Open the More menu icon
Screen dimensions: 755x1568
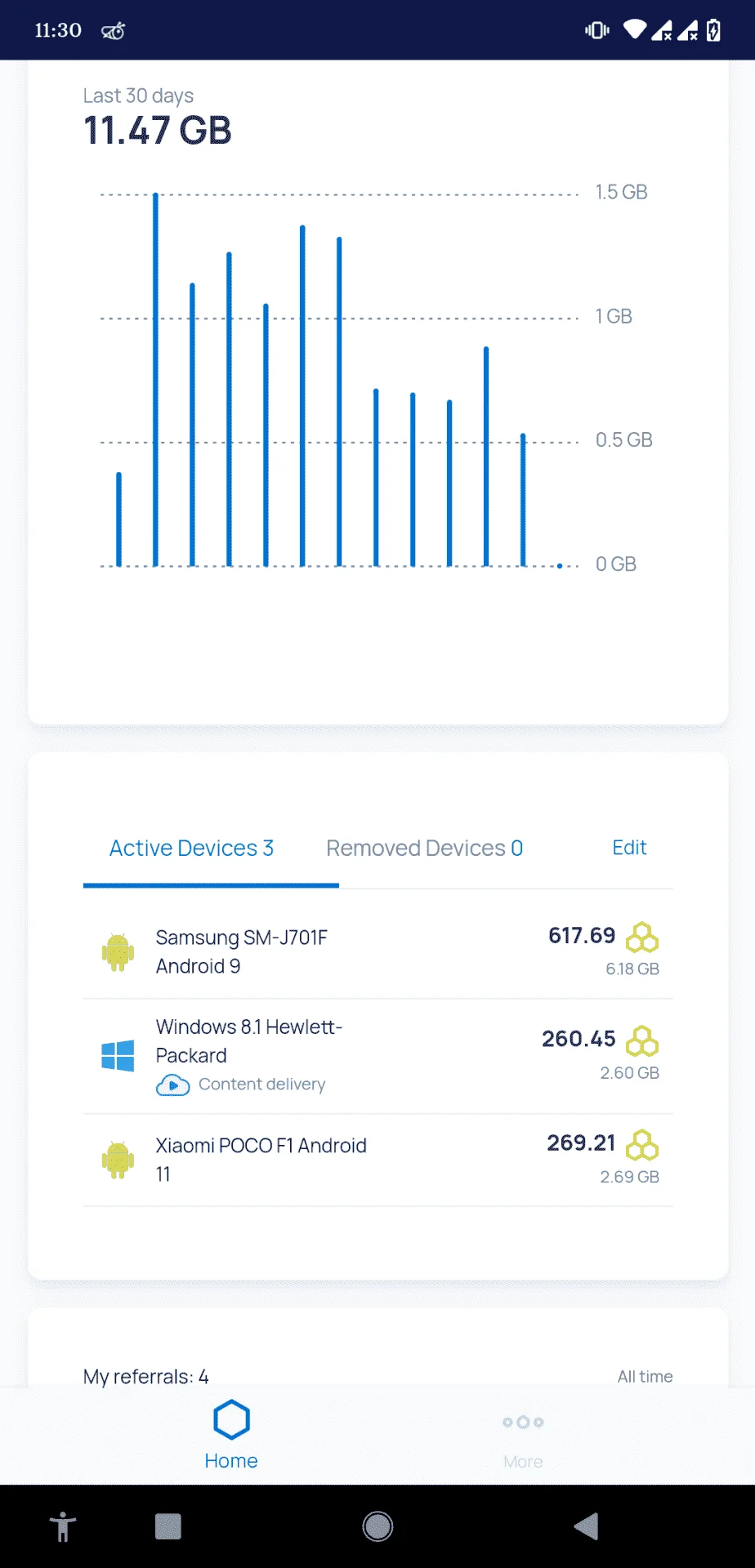pyautogui.click(x=523, y=1422)
